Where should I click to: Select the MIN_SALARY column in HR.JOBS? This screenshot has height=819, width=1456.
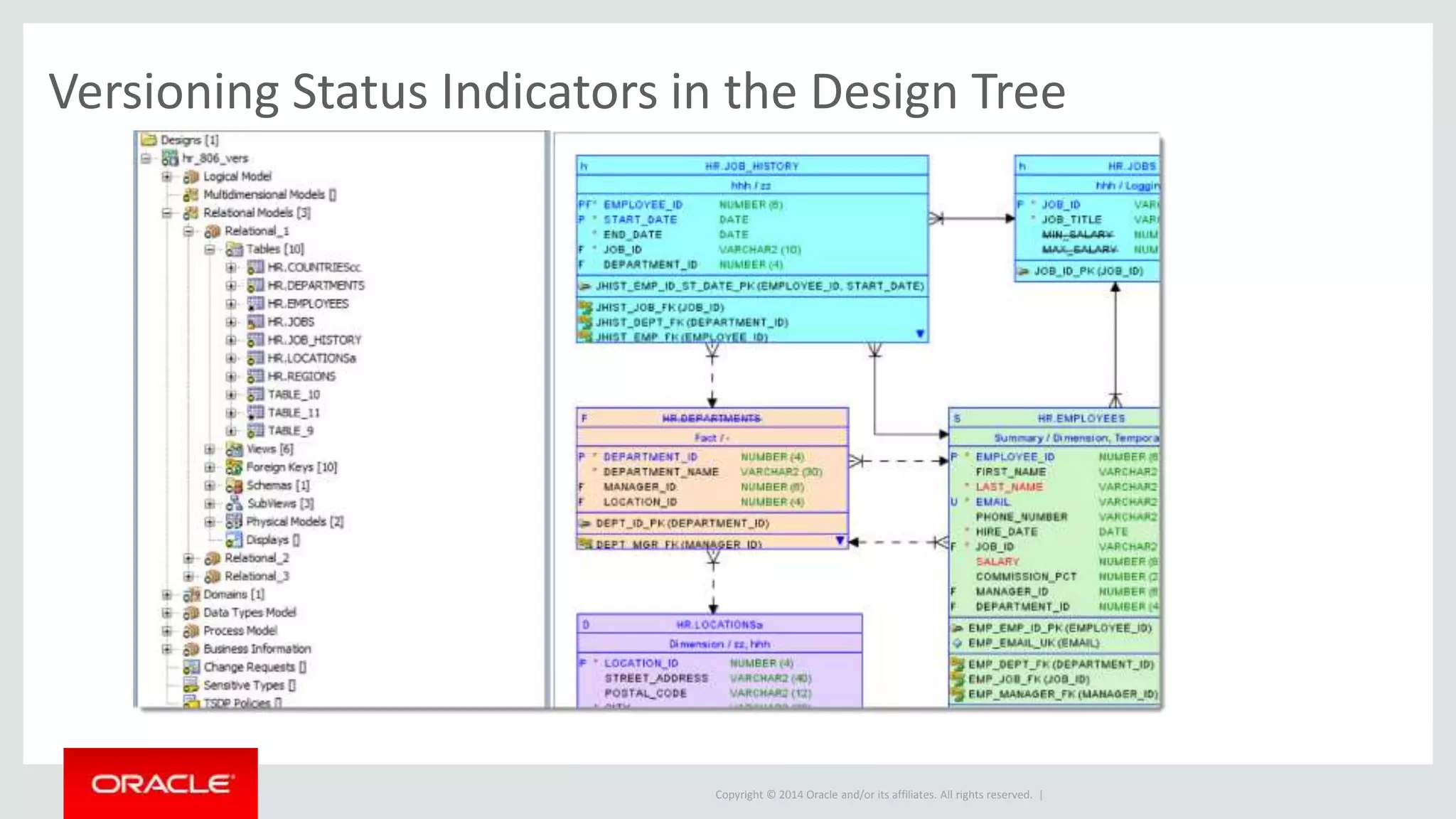point(1078,235)
